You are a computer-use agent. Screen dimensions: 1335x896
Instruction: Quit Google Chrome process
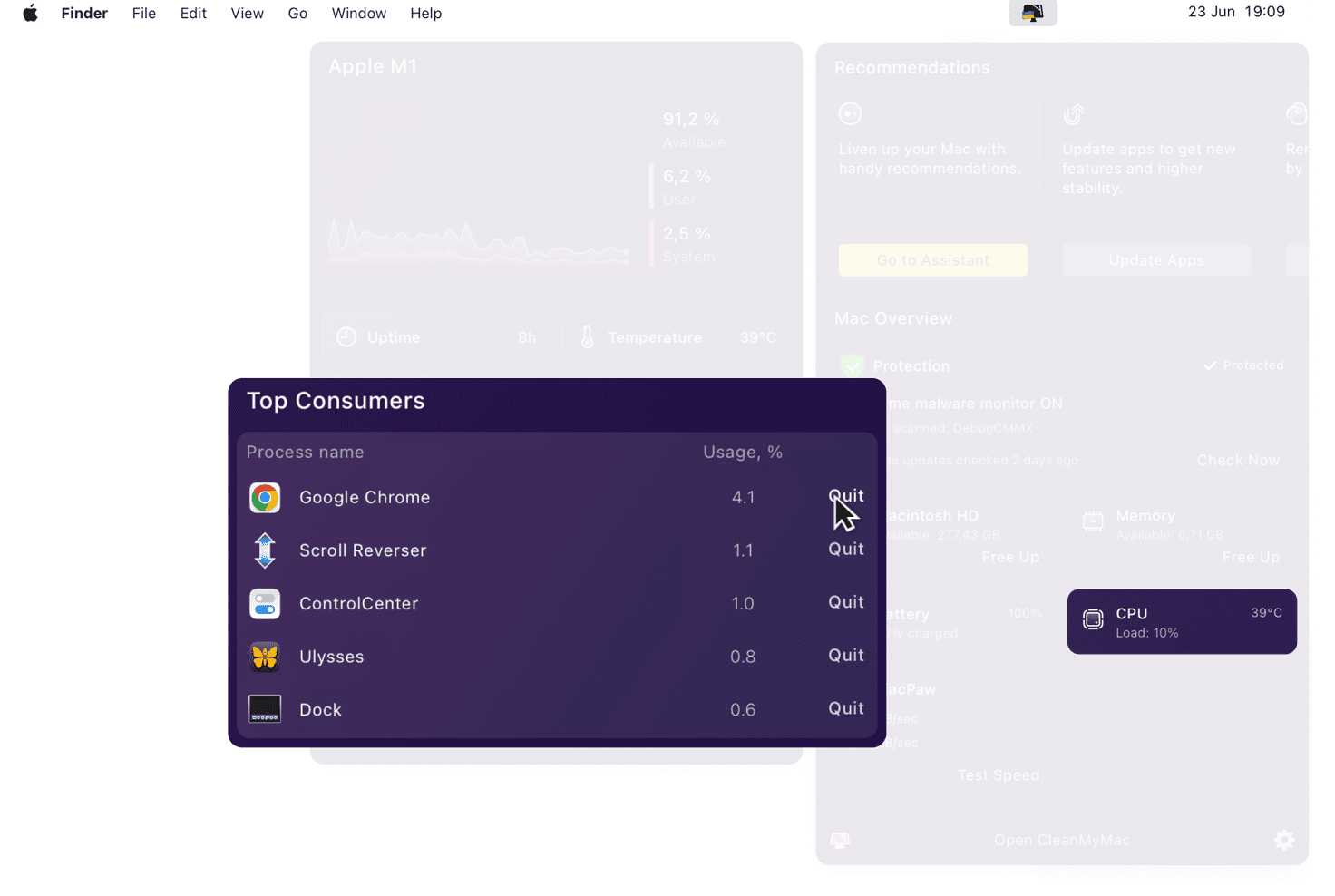point(846,496)
